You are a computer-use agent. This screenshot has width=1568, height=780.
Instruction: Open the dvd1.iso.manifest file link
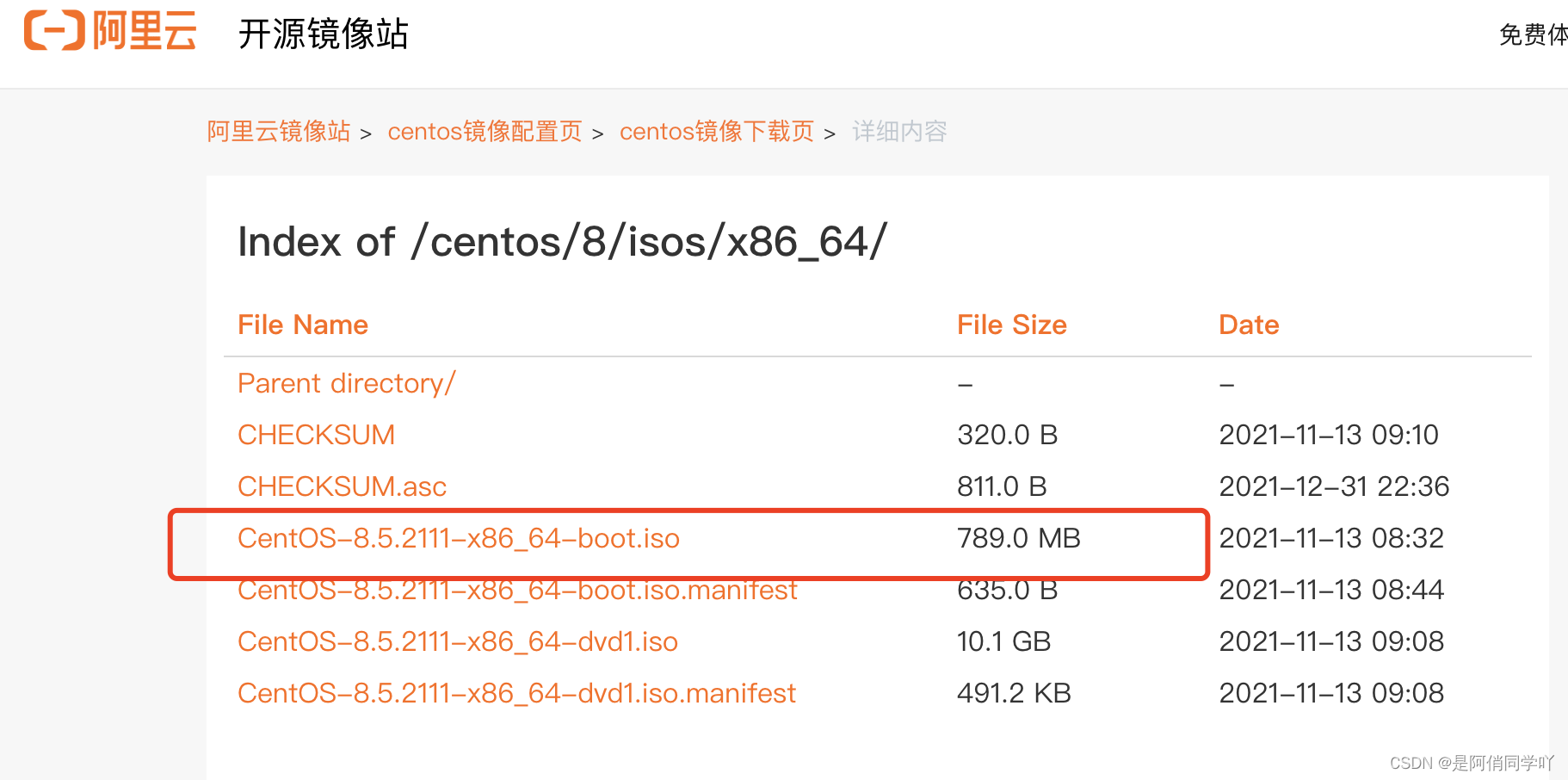516,693
